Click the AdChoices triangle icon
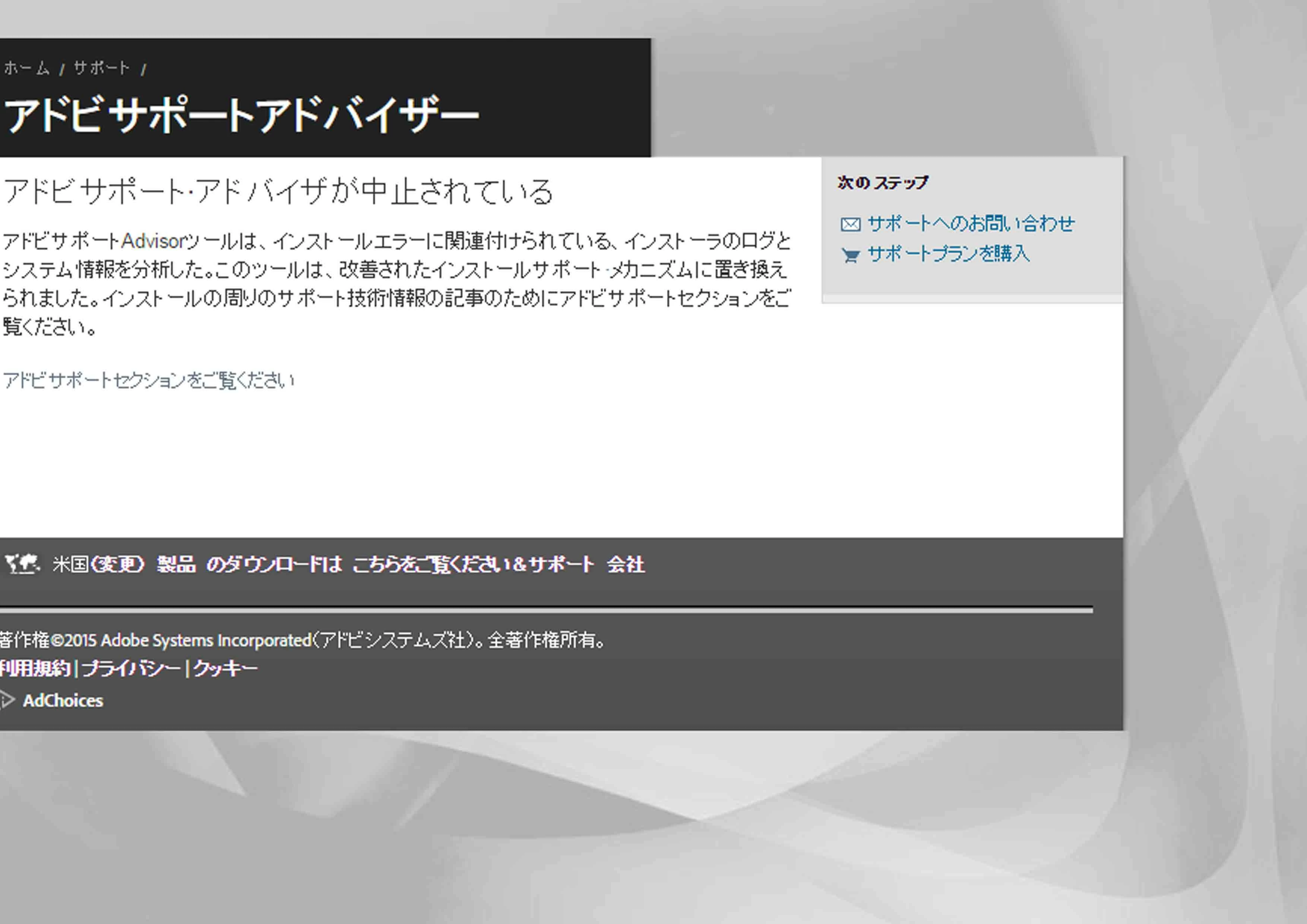The image size is (1307, 924). point(7,700)
